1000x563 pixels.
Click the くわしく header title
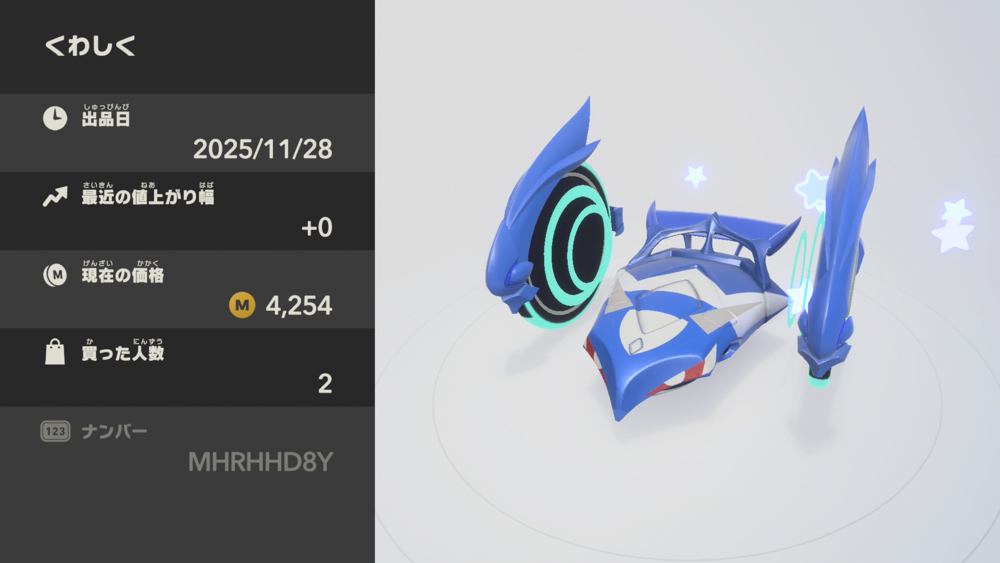[90, 46]
